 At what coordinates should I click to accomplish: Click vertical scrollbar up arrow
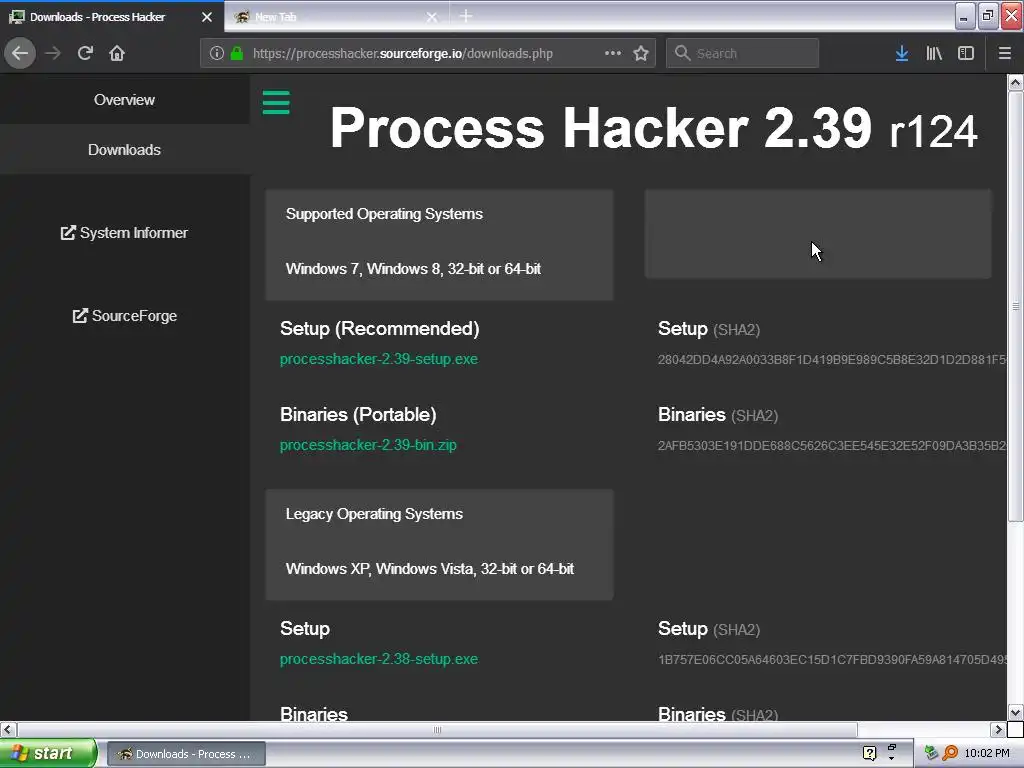[1015, 82]
